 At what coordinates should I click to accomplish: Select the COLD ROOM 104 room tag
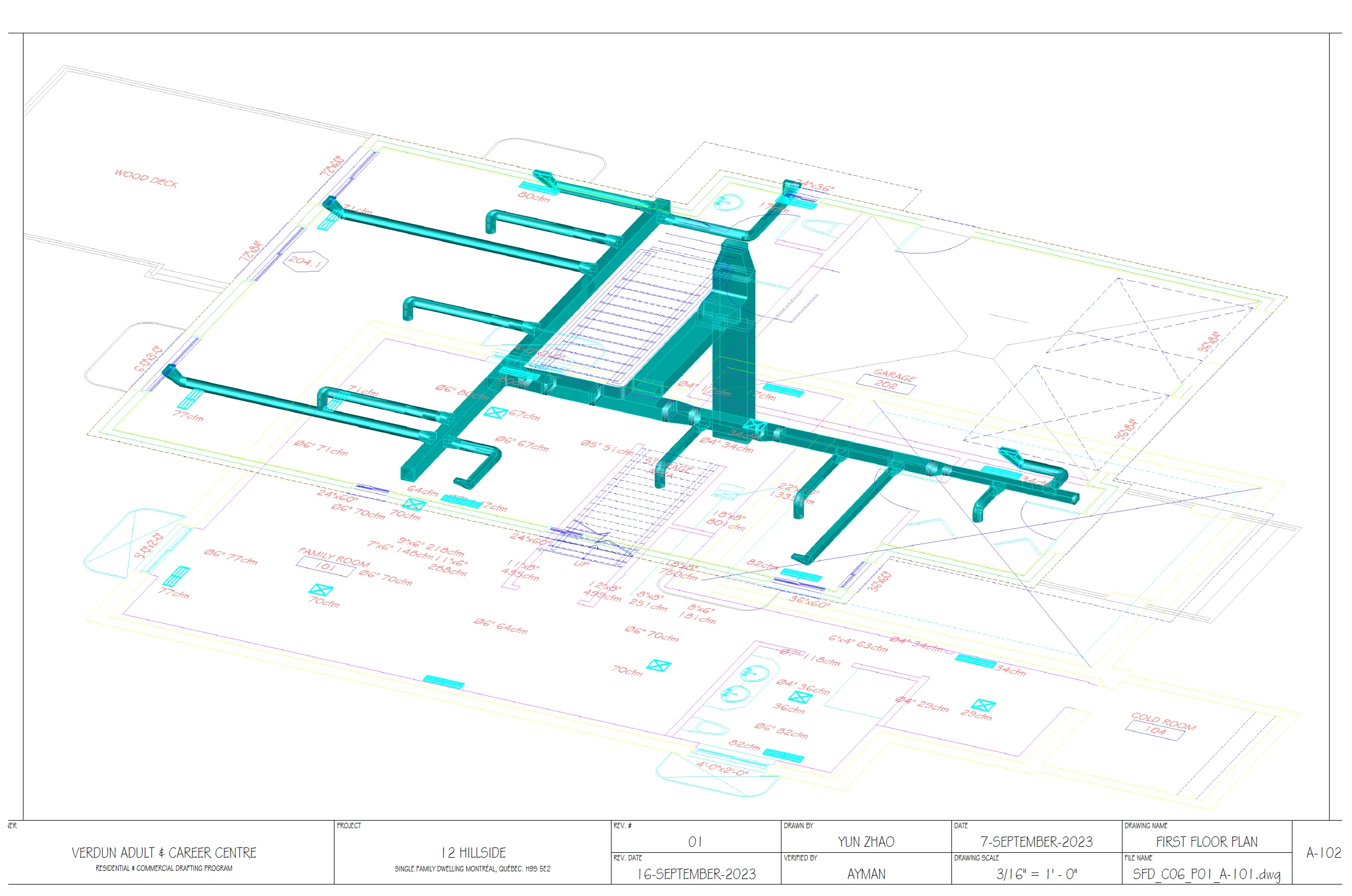tap(1160, 726)
